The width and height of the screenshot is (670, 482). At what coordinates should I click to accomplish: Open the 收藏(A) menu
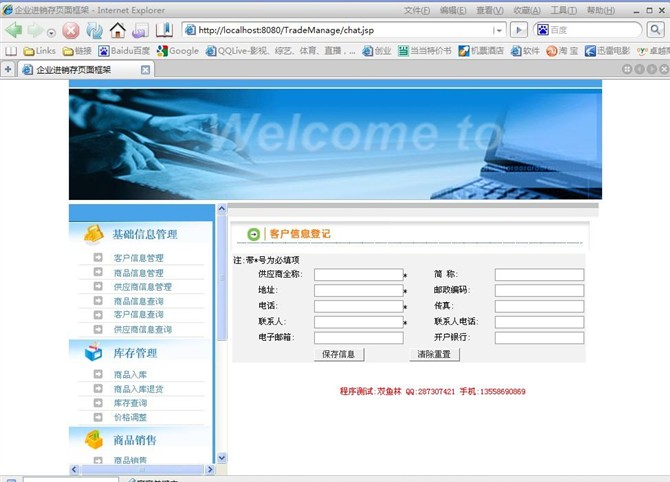click(526, 10)
